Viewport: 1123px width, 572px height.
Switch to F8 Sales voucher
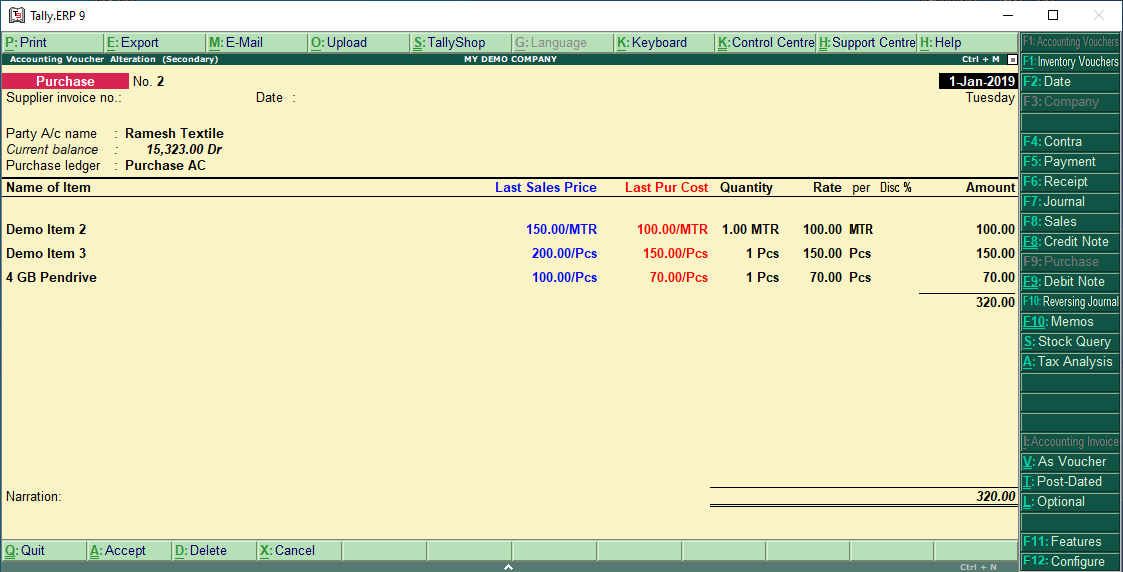tap(1070, 222)
